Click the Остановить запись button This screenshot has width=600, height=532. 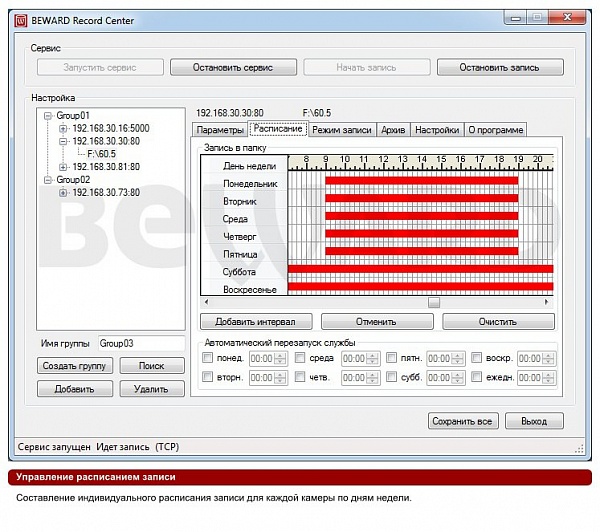(500, 67)
